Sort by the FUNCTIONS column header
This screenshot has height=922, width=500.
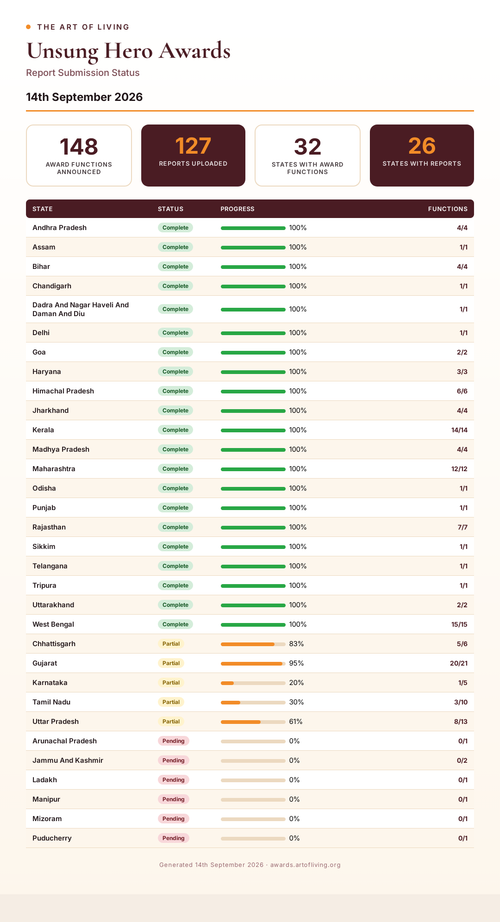(x=448, y=209)
